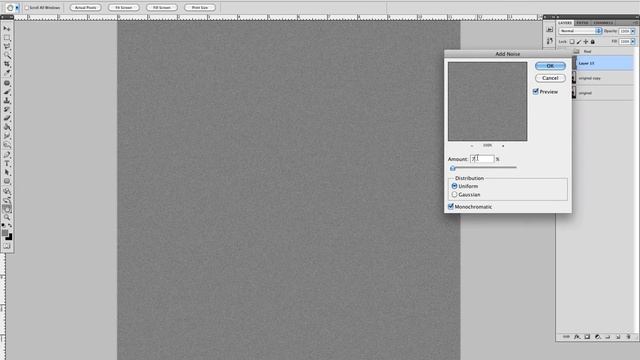640x360 pixels.
Task: Select the Pen tool
Action: pyautogui.click(x=7, y=155)
